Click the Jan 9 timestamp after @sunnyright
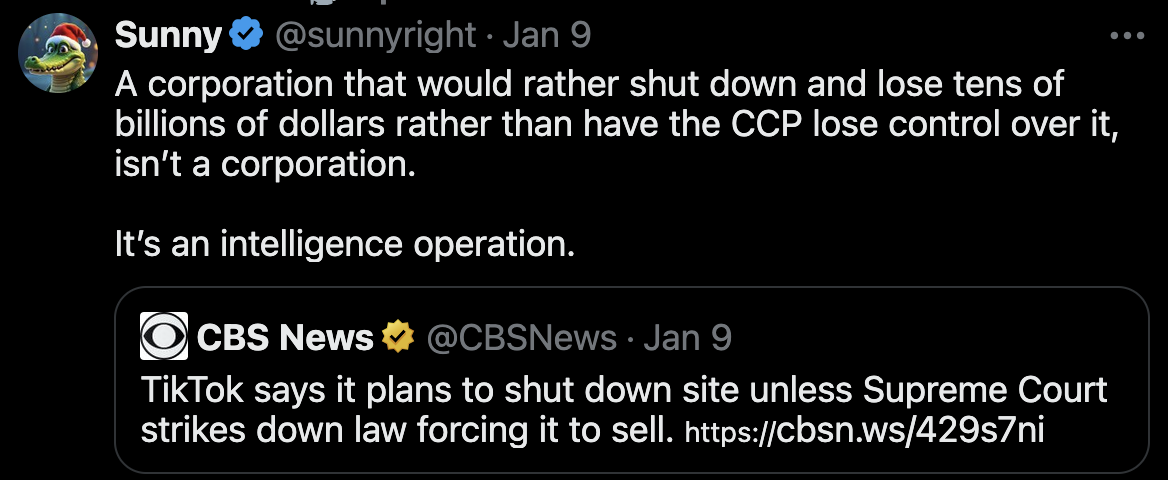Image resolution: width=1168 pixels, height=480 pixels. (546, 37)
